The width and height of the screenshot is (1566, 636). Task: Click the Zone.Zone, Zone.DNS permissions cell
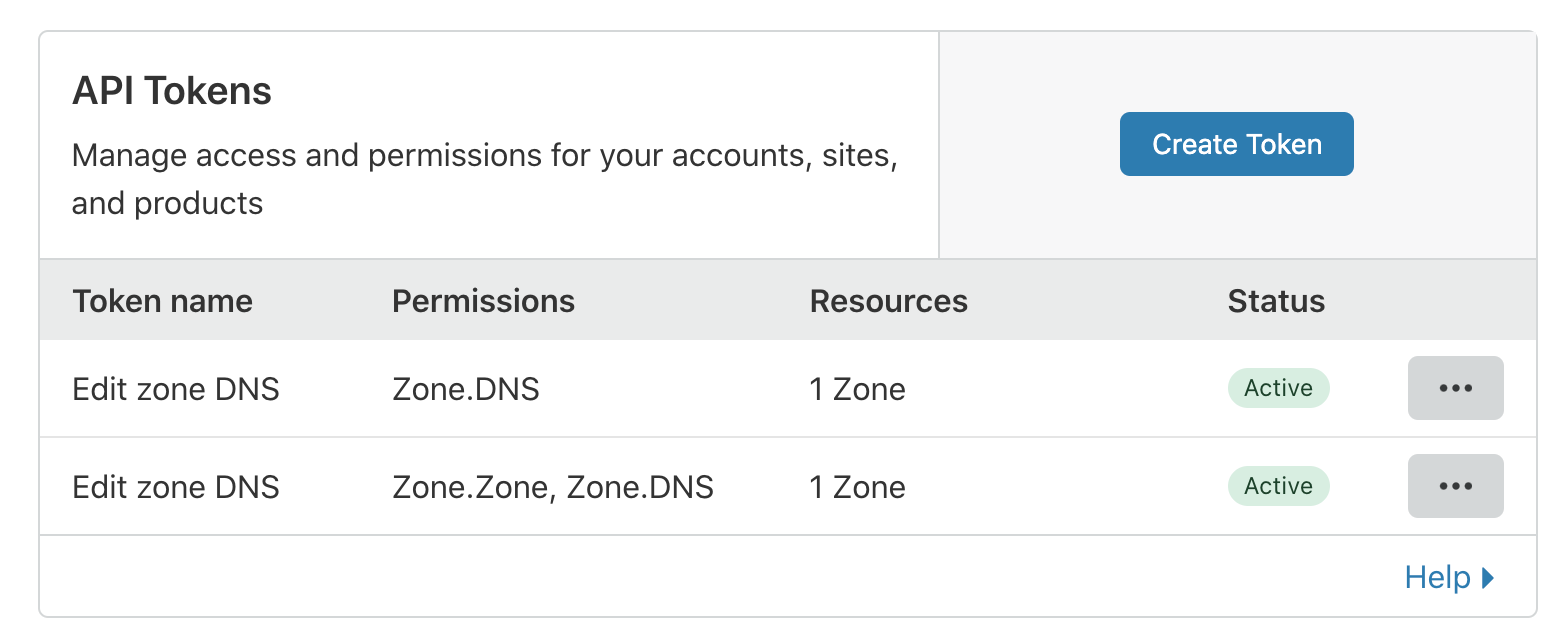pos(553,487)
